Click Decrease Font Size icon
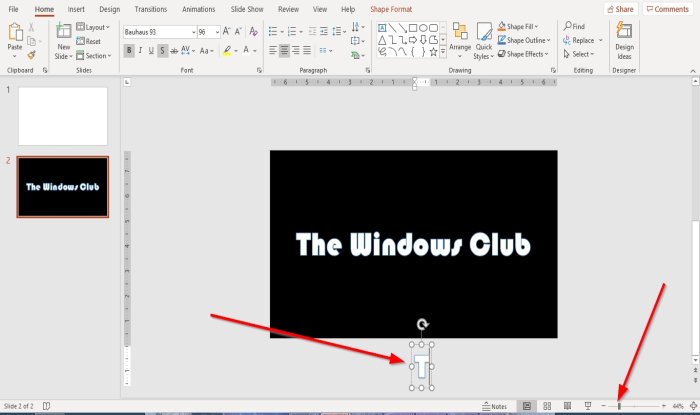Image resolution: width=700 pixels, height=415 pixels. tap(238, 31)
